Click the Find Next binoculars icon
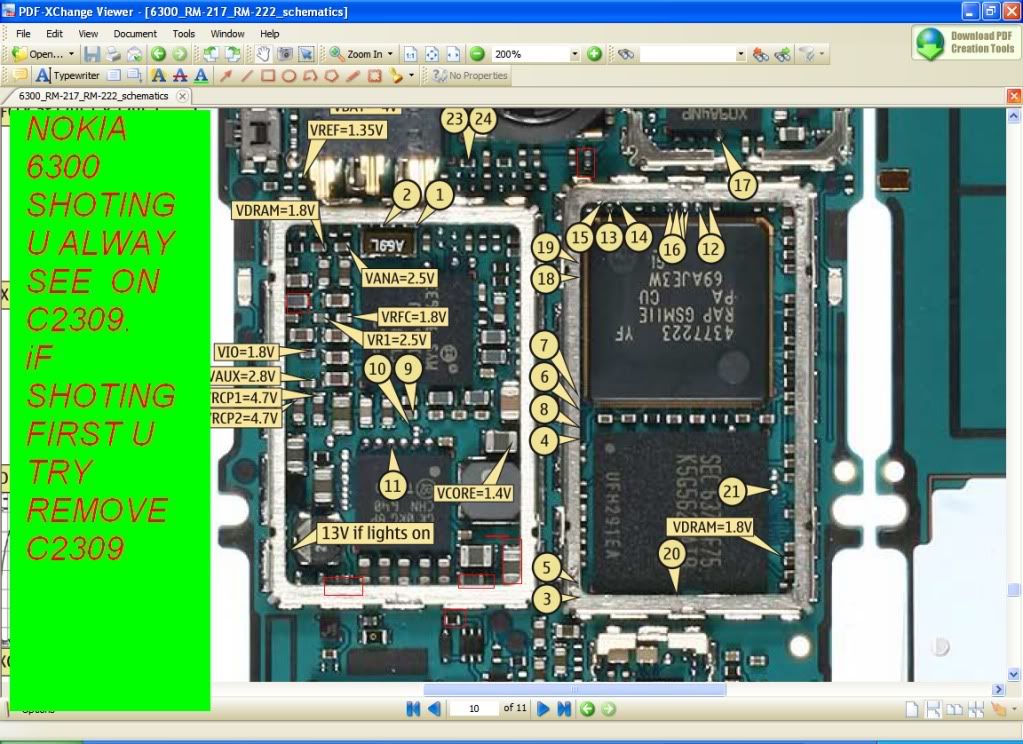1023x744 pixels. 782,54
